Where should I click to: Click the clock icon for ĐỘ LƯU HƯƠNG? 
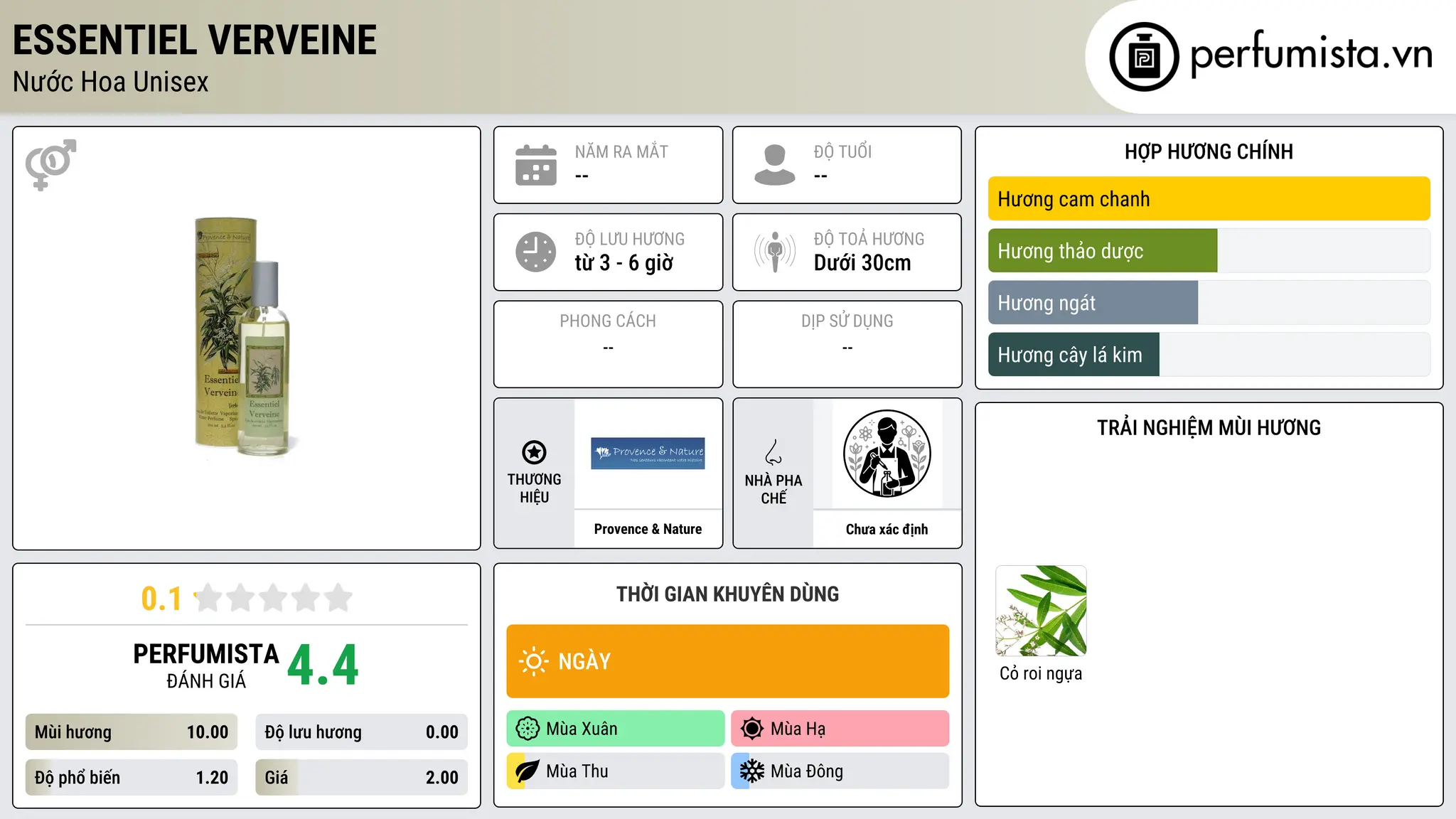[x=536, y=252]
